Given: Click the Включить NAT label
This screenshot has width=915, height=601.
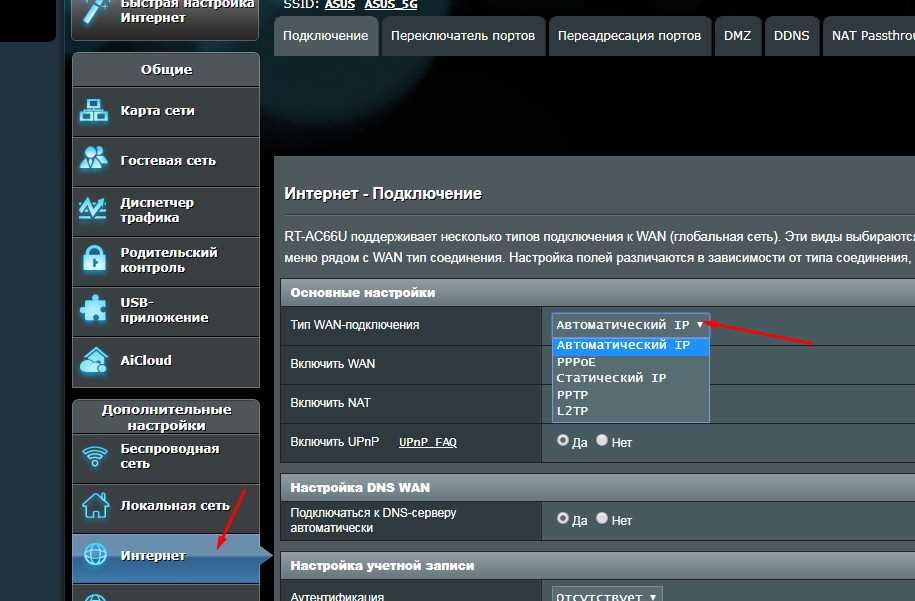Looking at the screenshot, I should click(330, 403).
